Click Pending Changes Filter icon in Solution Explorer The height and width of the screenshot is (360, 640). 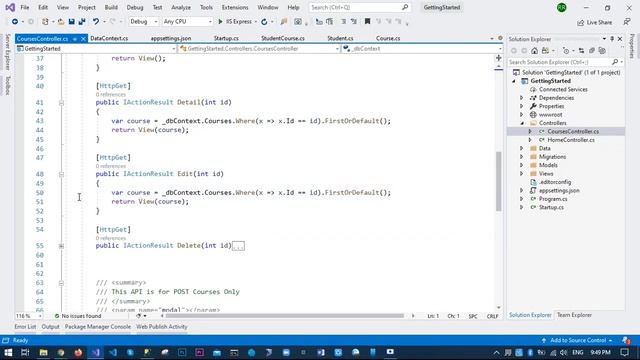pos(566,51)
